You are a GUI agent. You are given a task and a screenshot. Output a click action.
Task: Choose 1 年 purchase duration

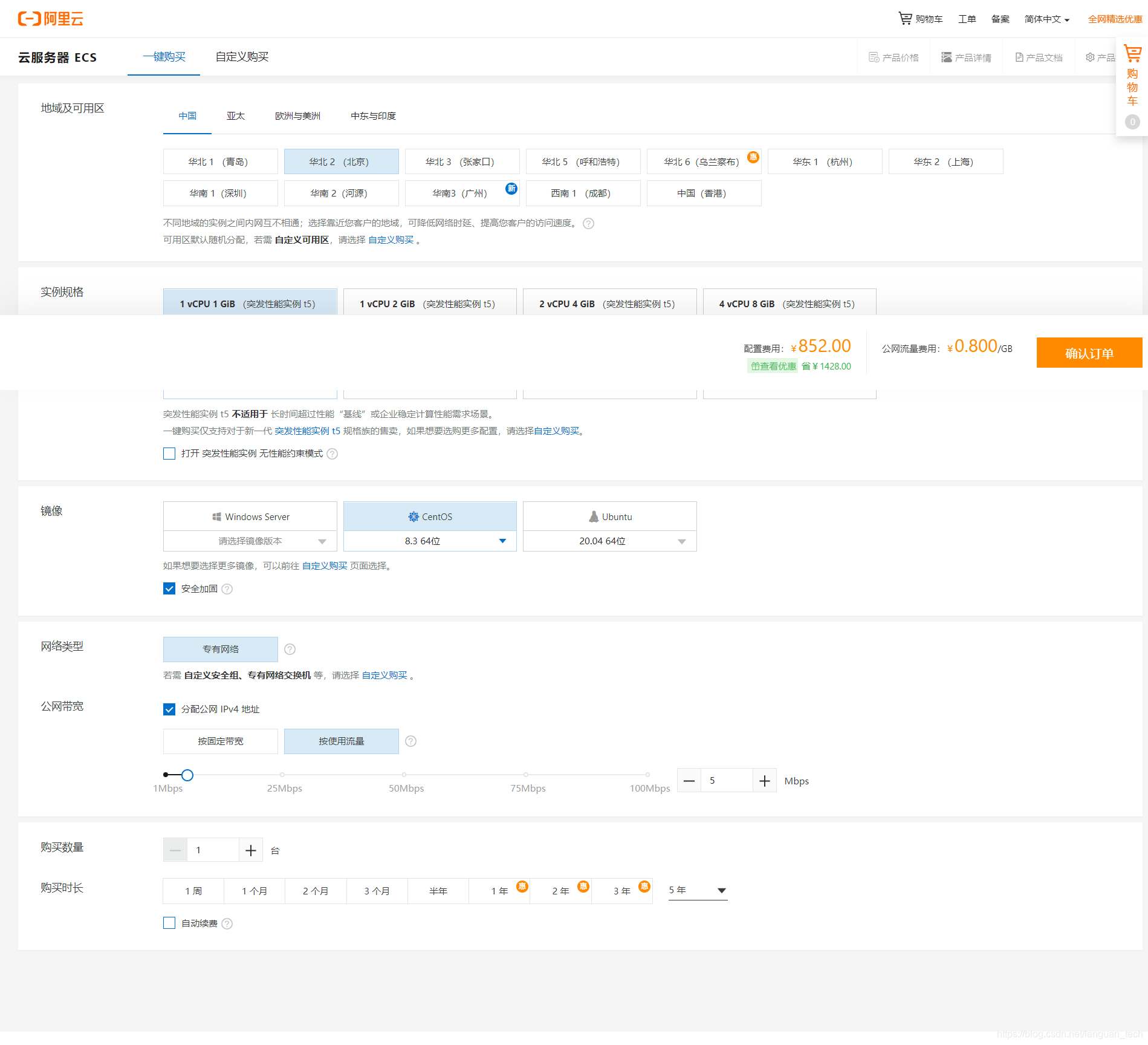coord(499,891)
